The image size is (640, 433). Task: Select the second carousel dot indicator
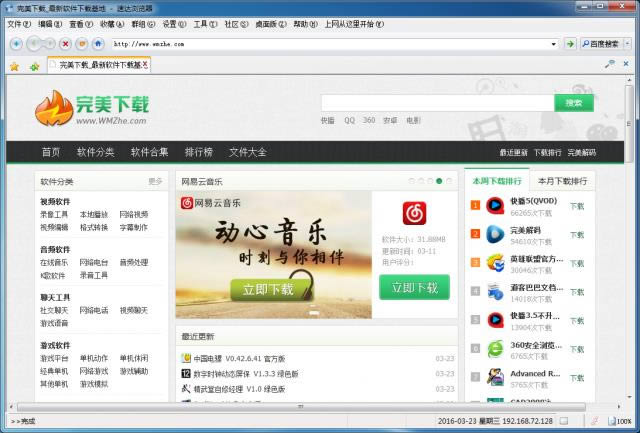click(421, 181)
